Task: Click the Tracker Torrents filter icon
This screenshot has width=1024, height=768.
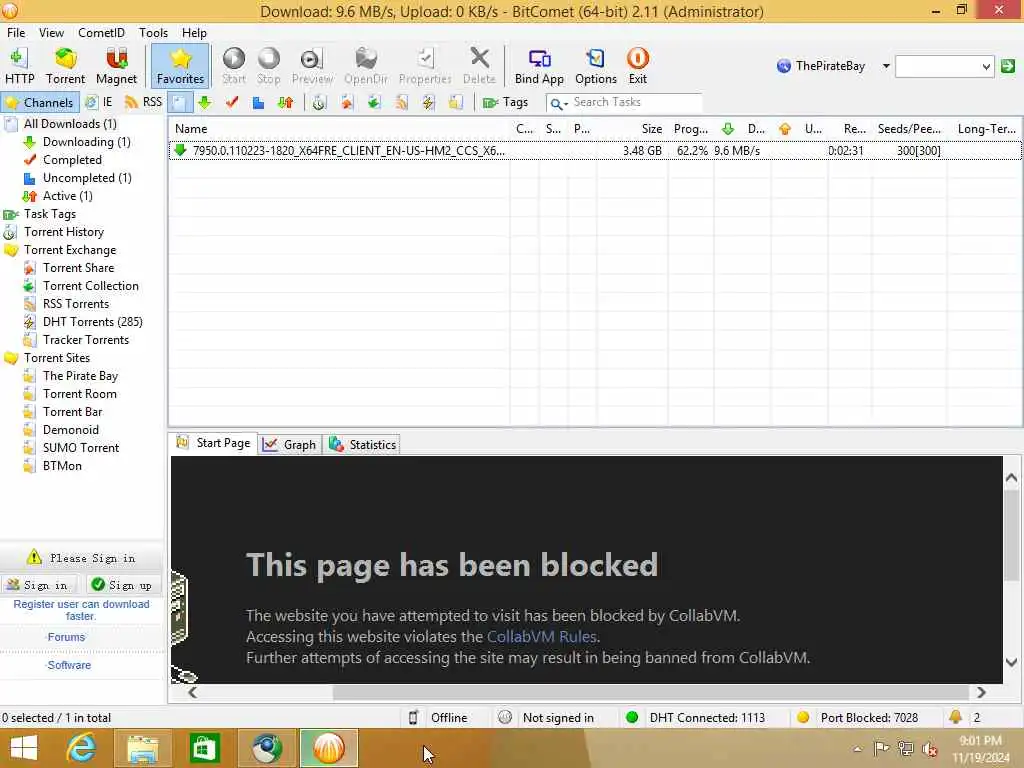Action: click(456, 103)
